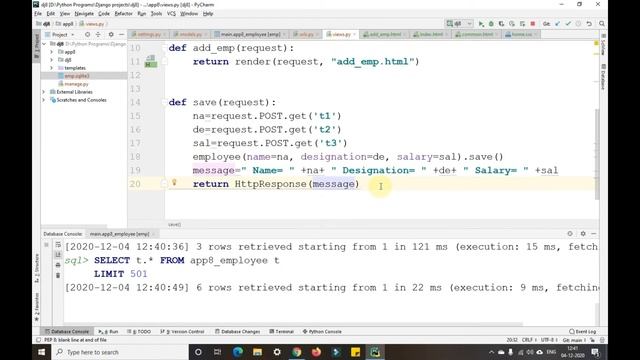Open the Navigate menu
This screenshot has width=640, height=360.
point(84,13)
